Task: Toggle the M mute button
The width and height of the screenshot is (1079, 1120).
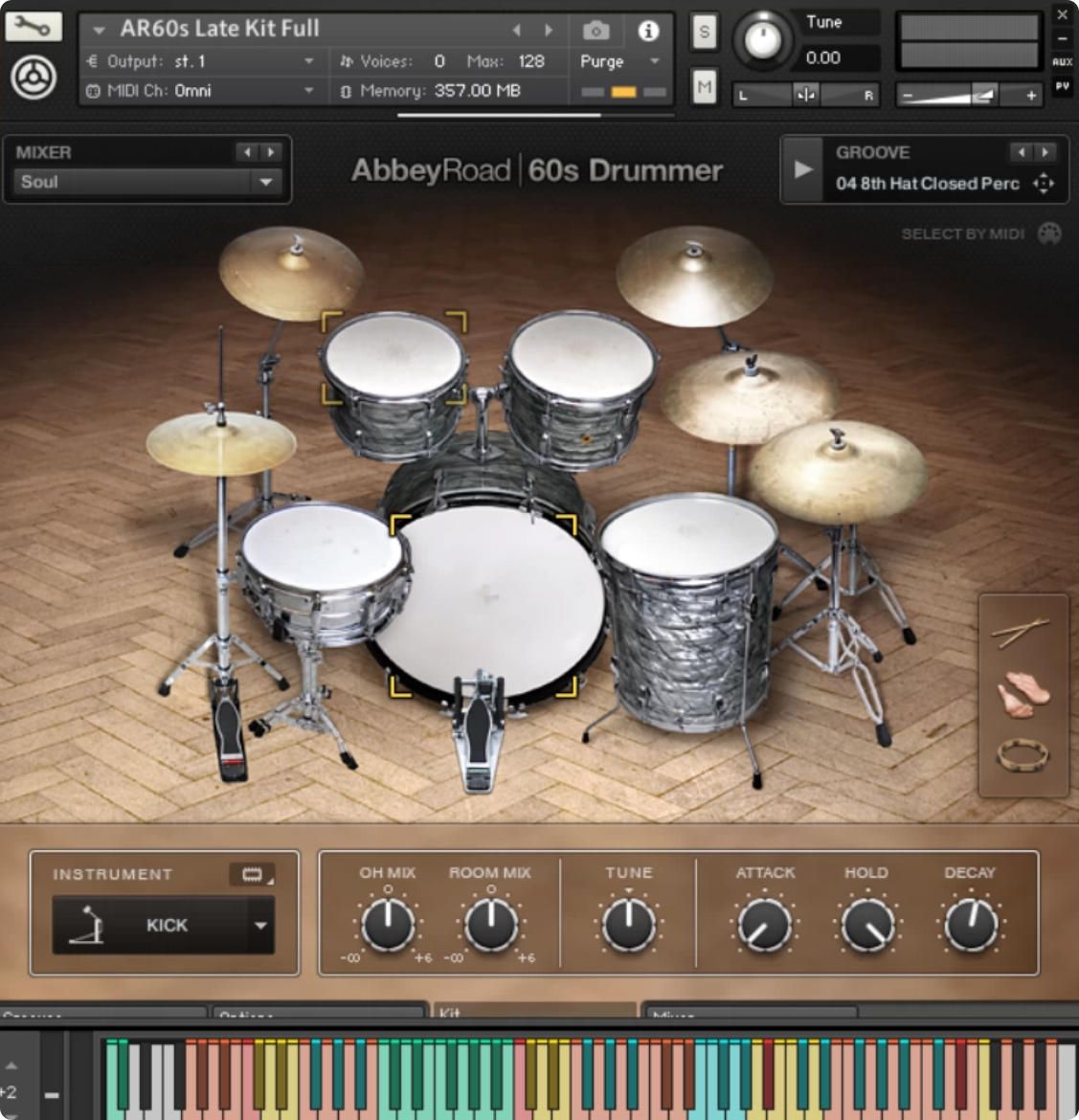Action: tap(704, 87)
